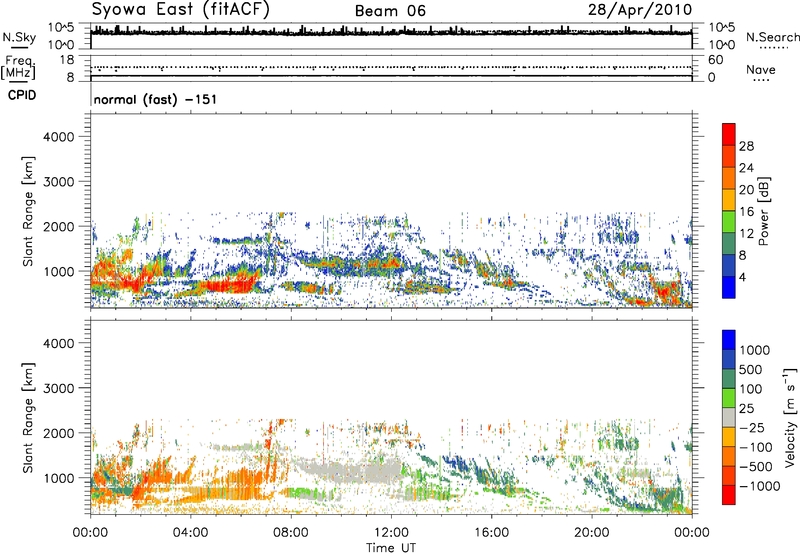Select the 'Beam 06' header label
800x554 pixels.
tap(390, 11)
